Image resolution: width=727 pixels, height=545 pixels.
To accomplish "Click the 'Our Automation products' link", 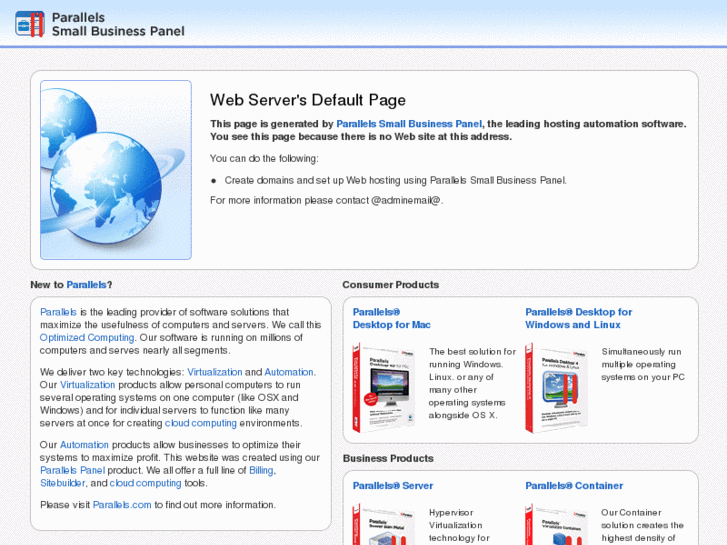I will coord(84,445).
